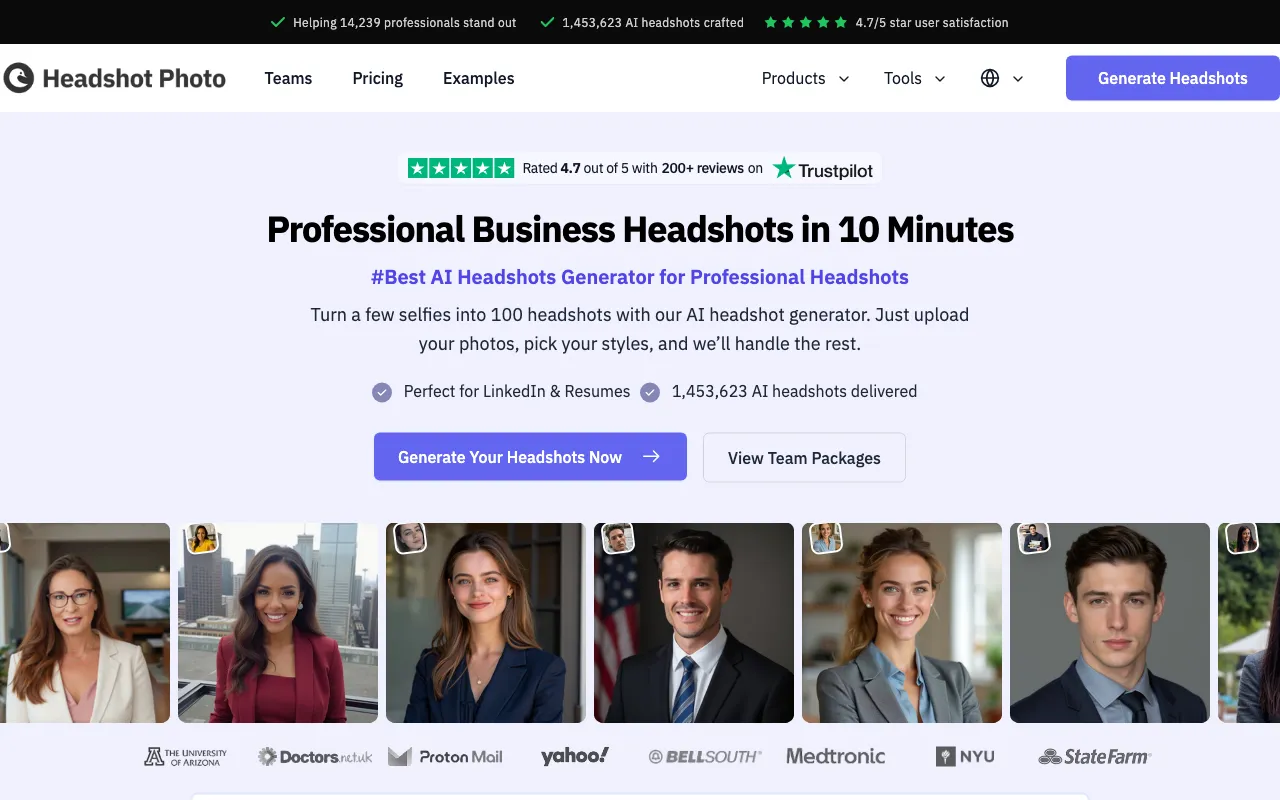Click small selfie inset on gray blazer woman photo

826,538
